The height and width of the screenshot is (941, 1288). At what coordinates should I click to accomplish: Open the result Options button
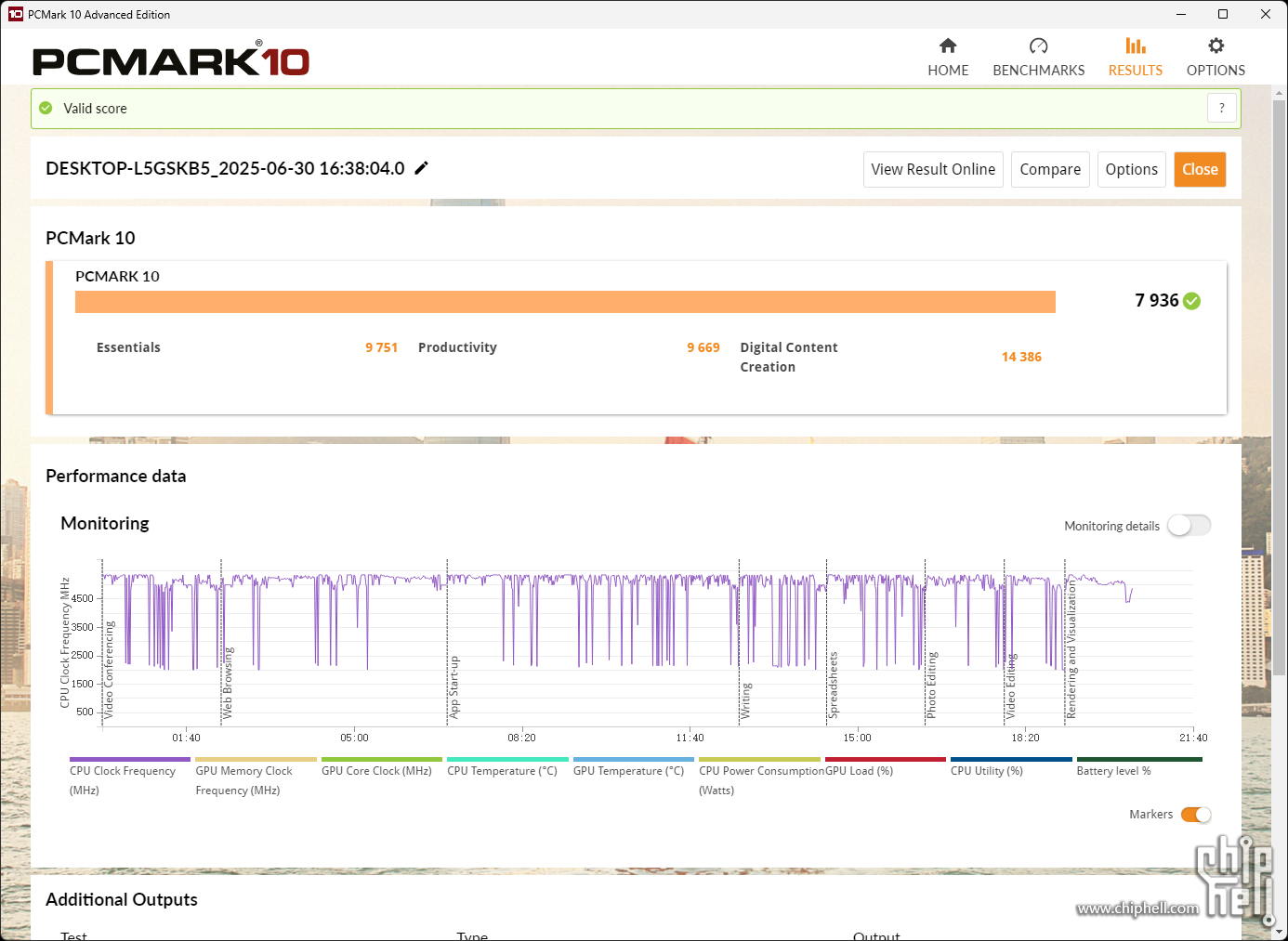[x=1131, y=169]
